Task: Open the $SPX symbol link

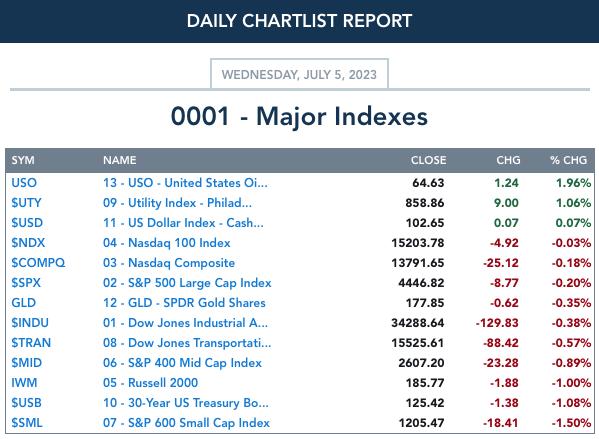Action: click(26, 283)
